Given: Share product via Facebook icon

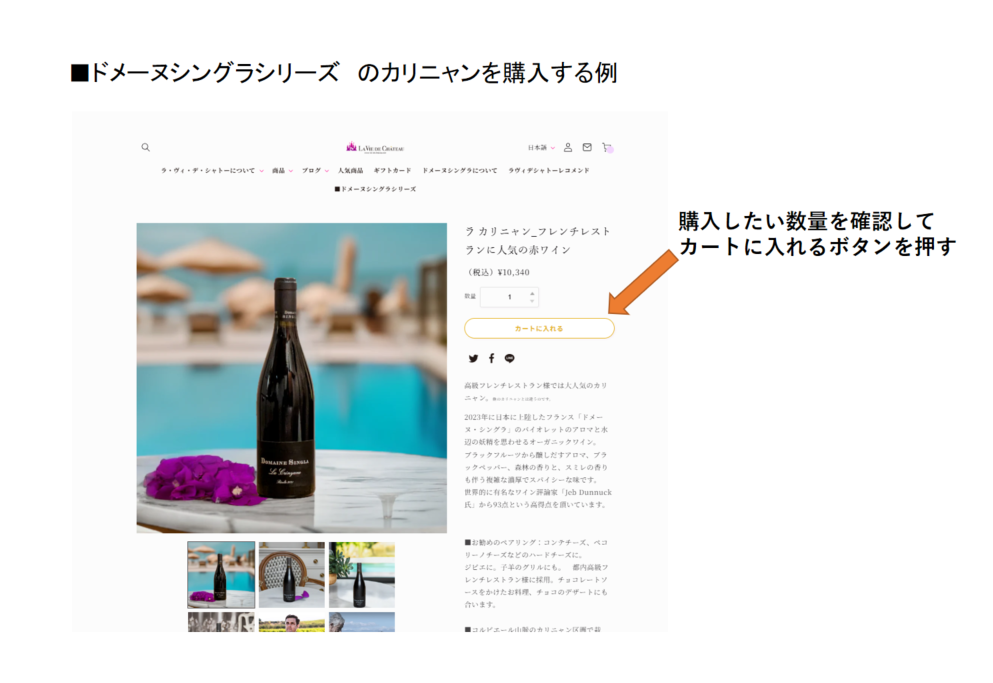Looking at the screenshot, I should [491, 359].
